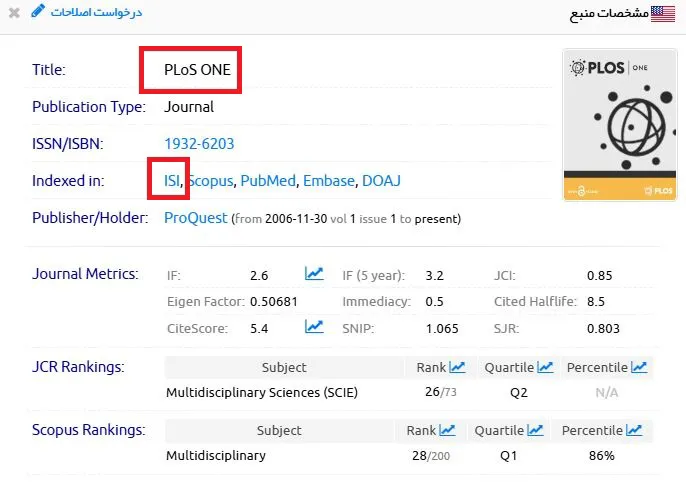686x486 pixels.
Task: Open the ProQuest publisher link
Action: (x=196, y=218)
